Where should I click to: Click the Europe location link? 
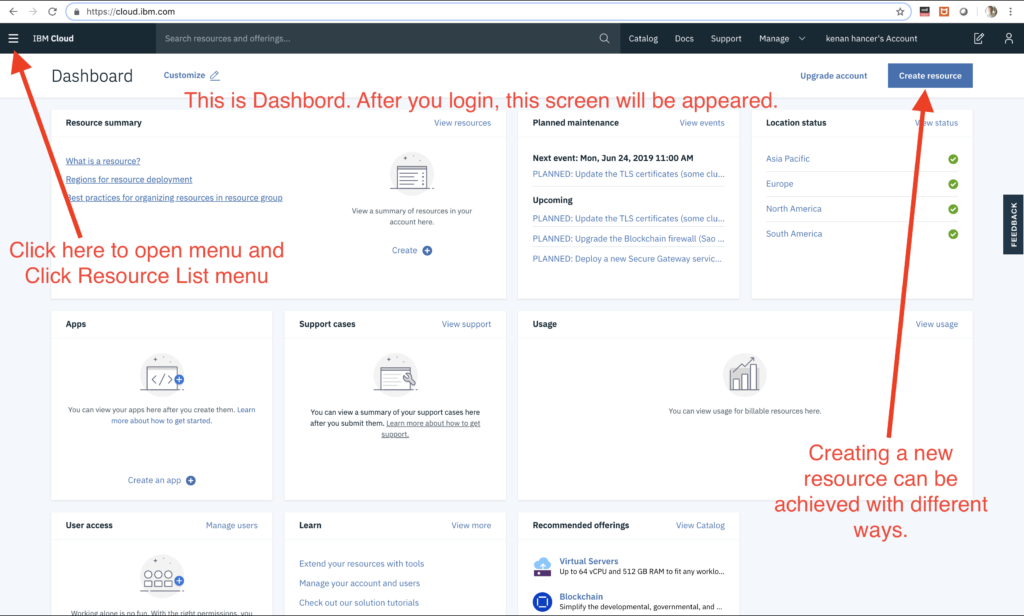(x=780, y=184)
